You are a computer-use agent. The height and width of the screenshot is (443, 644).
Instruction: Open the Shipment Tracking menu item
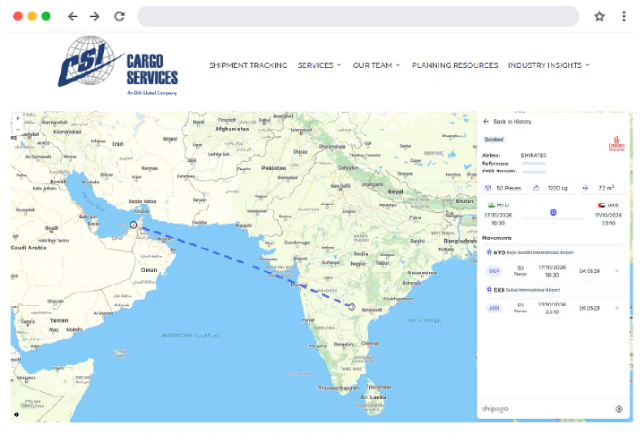[x=248, y=65]
